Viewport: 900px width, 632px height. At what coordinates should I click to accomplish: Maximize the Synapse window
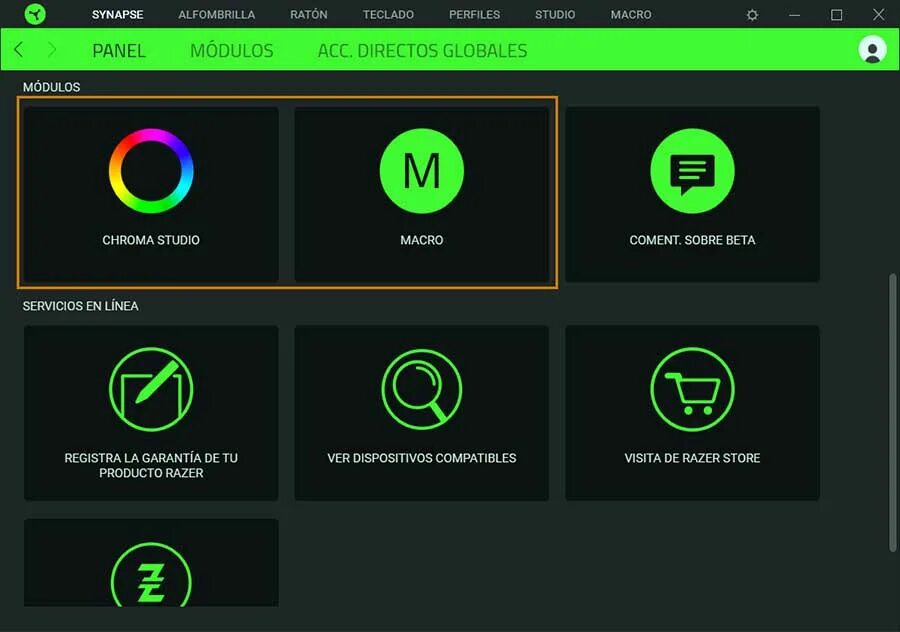pyautogui.click(x=836, y=15)
